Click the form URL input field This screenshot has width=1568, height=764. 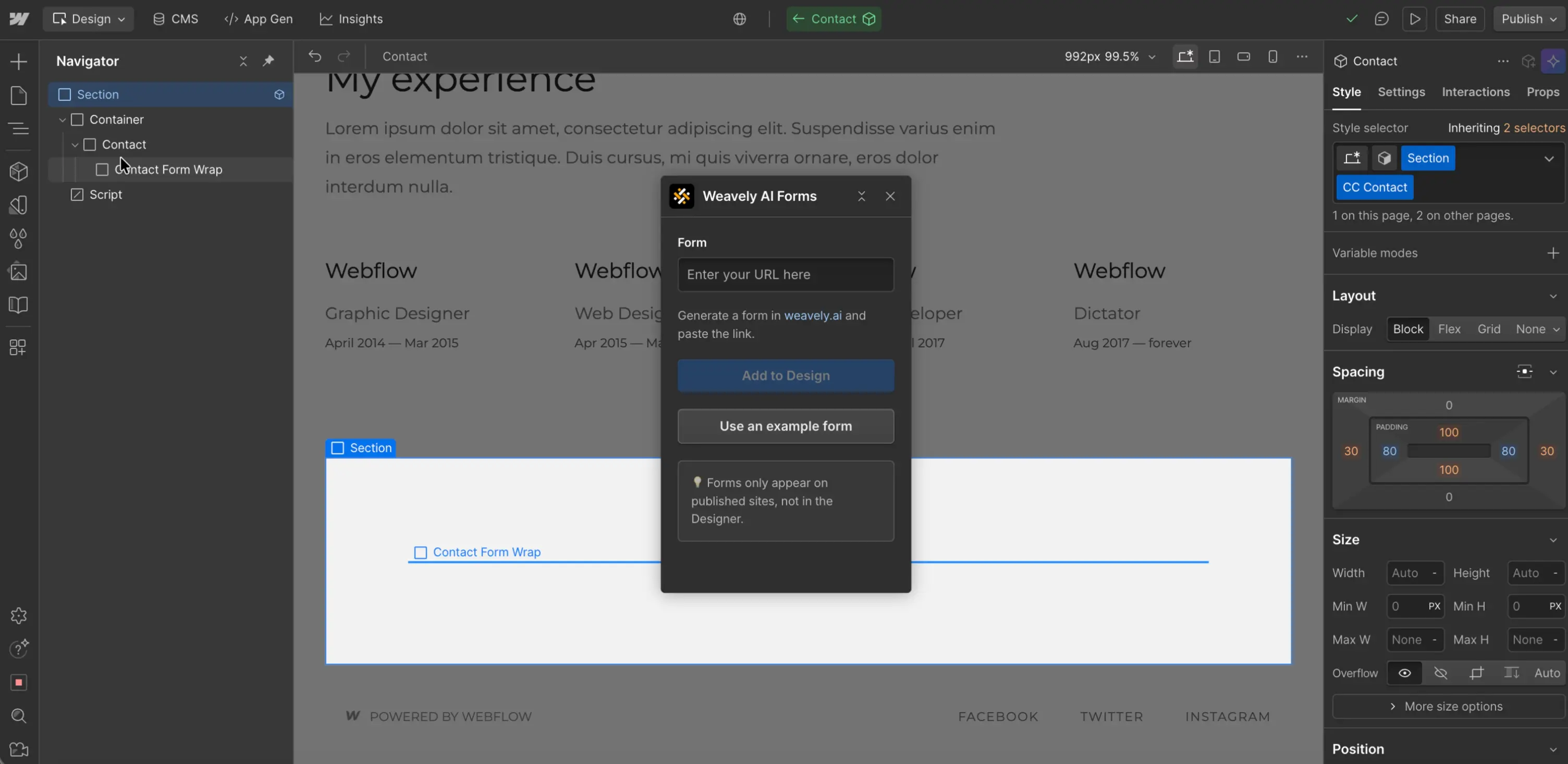point(785,274)
